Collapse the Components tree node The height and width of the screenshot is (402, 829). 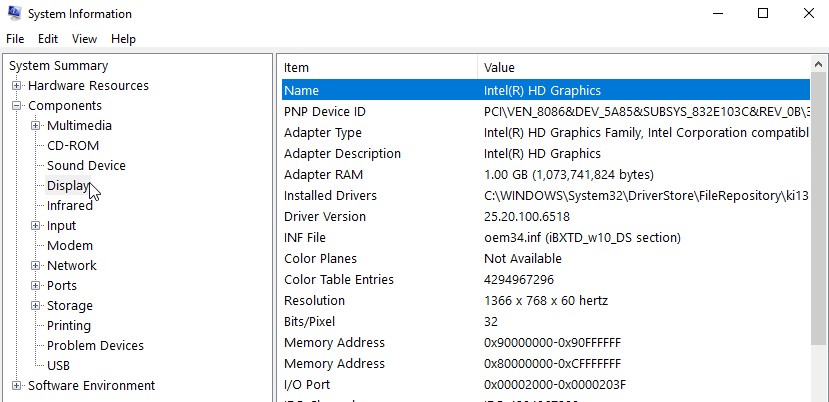pyautogui.click(x=17, y=106)
